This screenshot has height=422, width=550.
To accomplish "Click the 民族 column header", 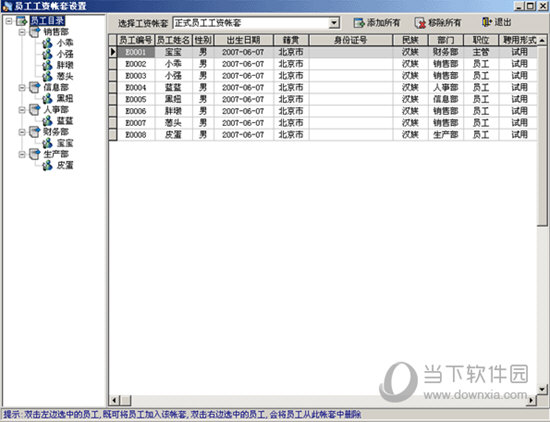I will point(410,40).
